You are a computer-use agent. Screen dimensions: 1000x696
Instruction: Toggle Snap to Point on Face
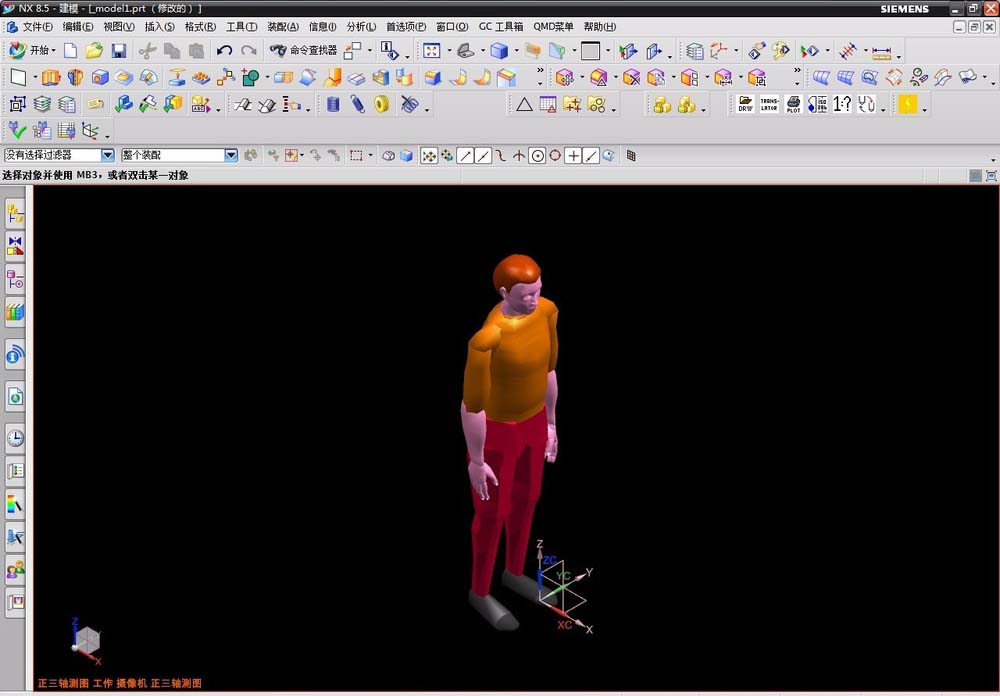pos(608,156)
